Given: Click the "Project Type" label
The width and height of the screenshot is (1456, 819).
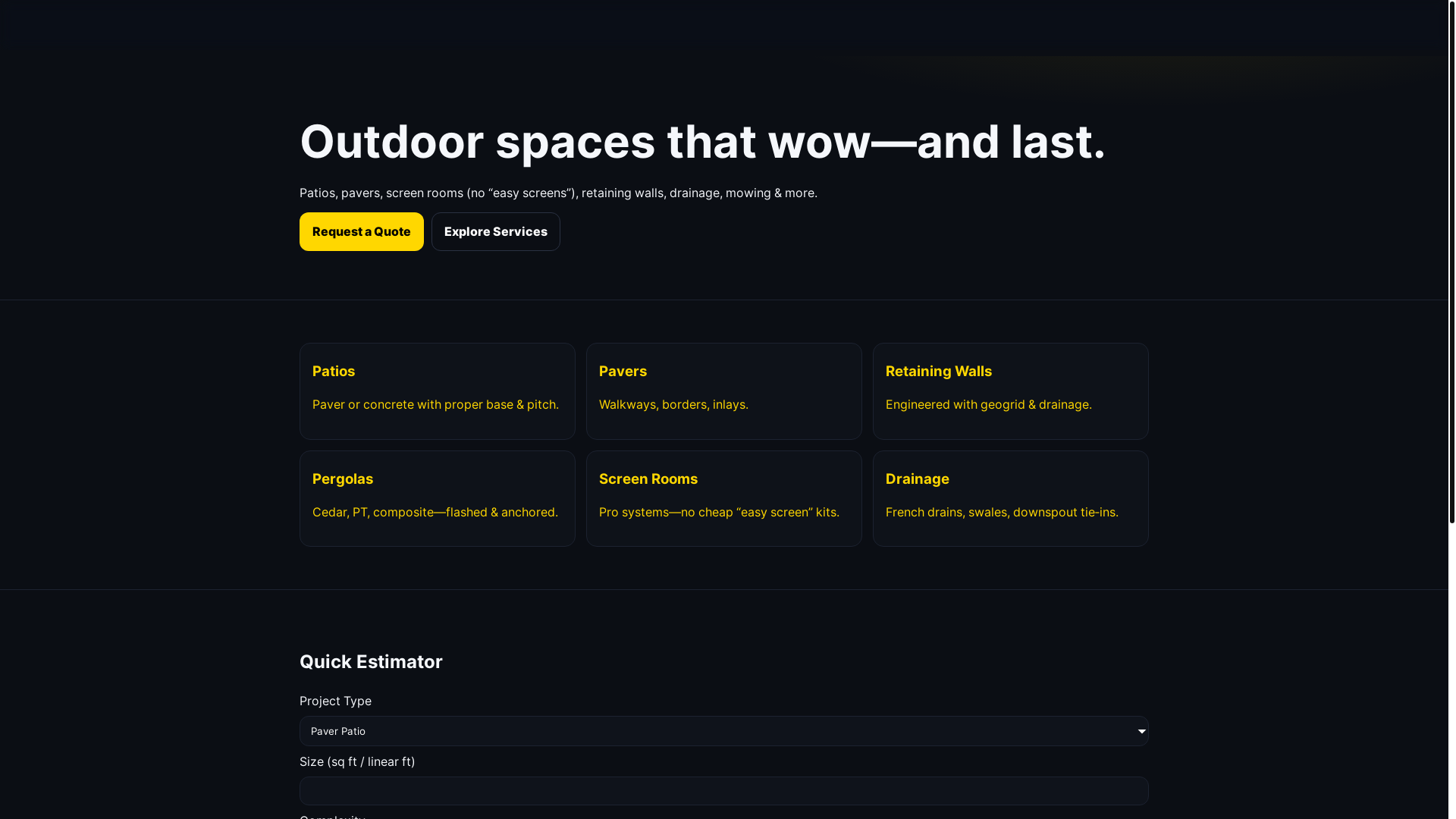Looking at the screenshot, I should (x=335, y=701).
